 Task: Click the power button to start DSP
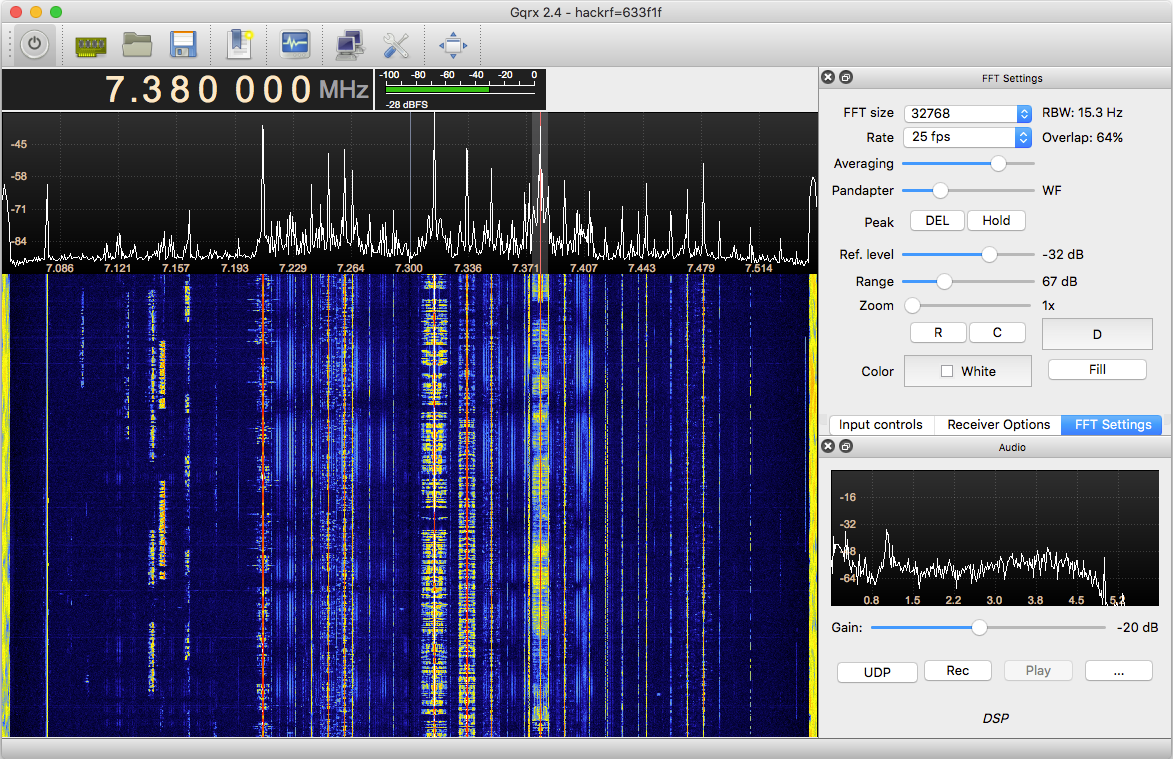[x=36, y=44]
